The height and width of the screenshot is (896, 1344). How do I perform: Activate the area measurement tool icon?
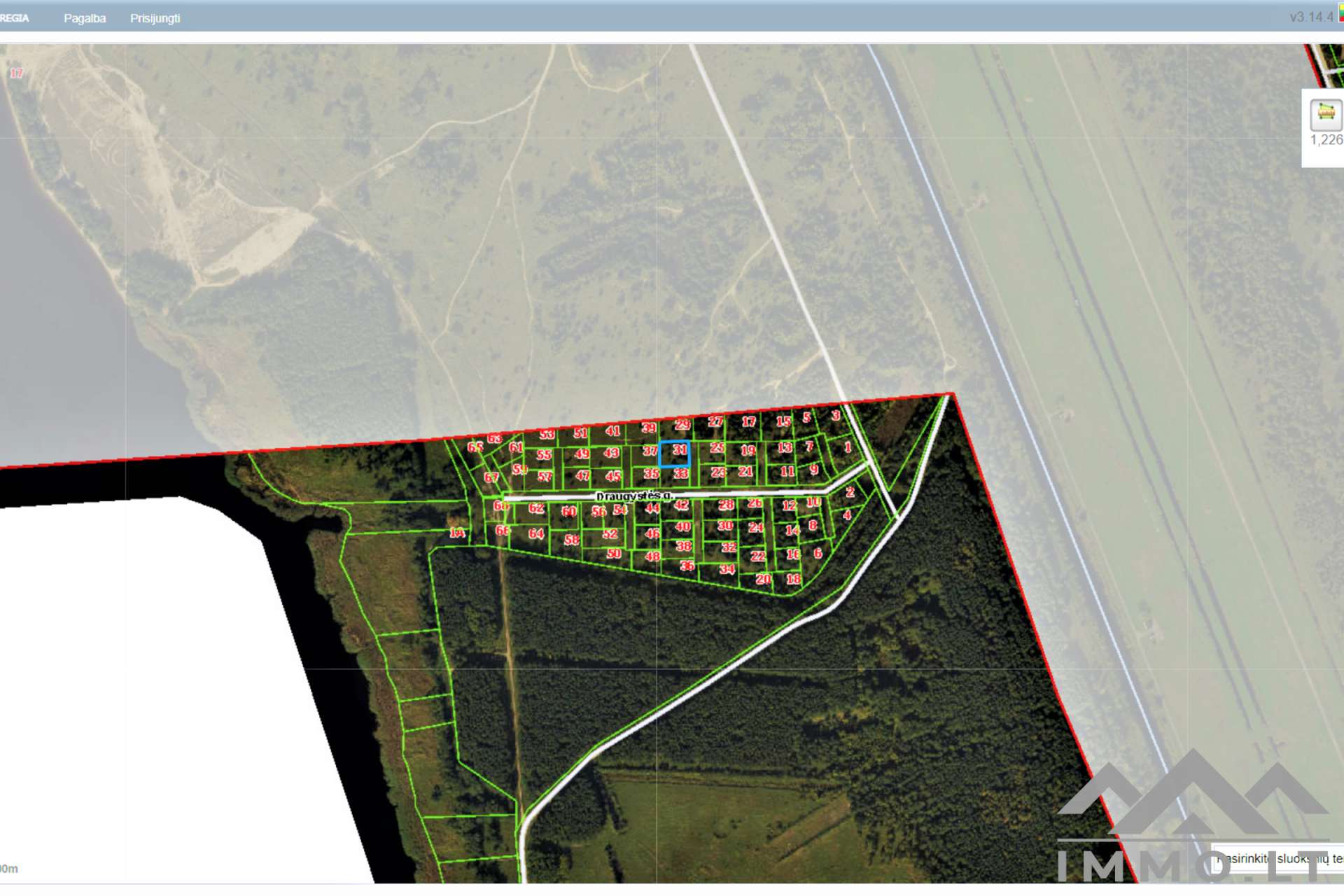[1326, 114]
